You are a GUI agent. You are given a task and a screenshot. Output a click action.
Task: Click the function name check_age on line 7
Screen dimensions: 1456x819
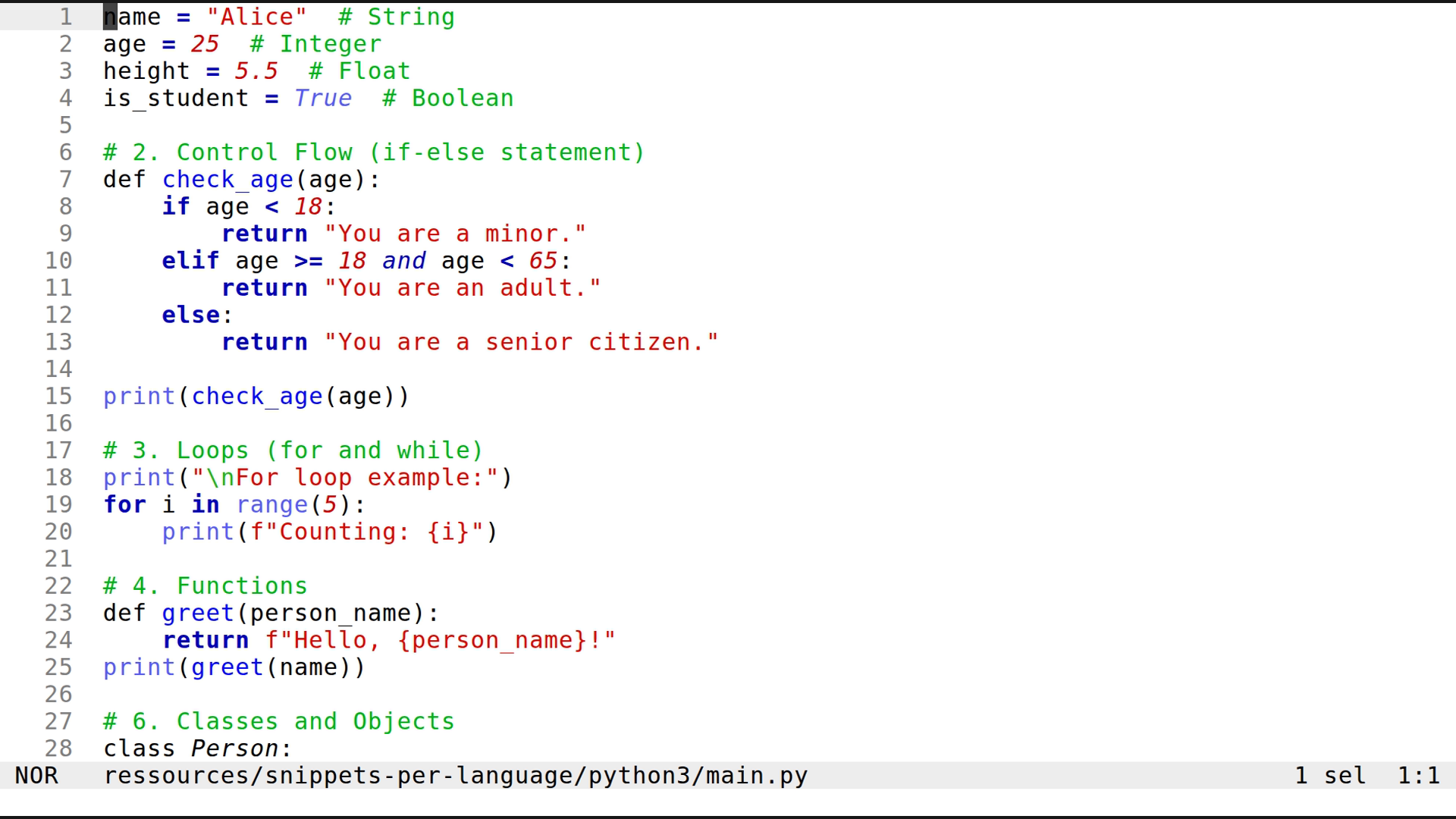tap(227, 179)
